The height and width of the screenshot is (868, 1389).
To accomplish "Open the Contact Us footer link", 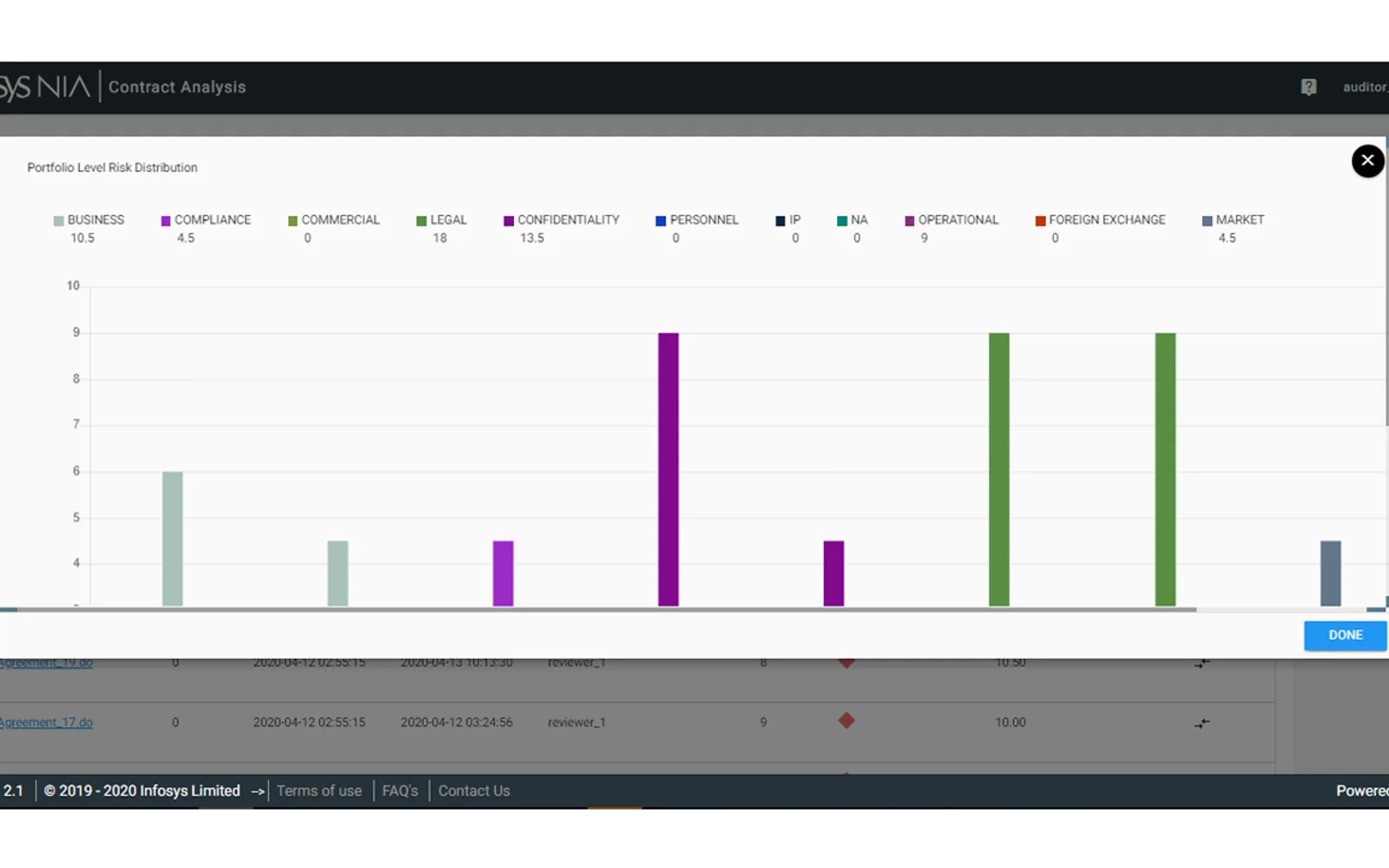I will [x=474, y=791].
